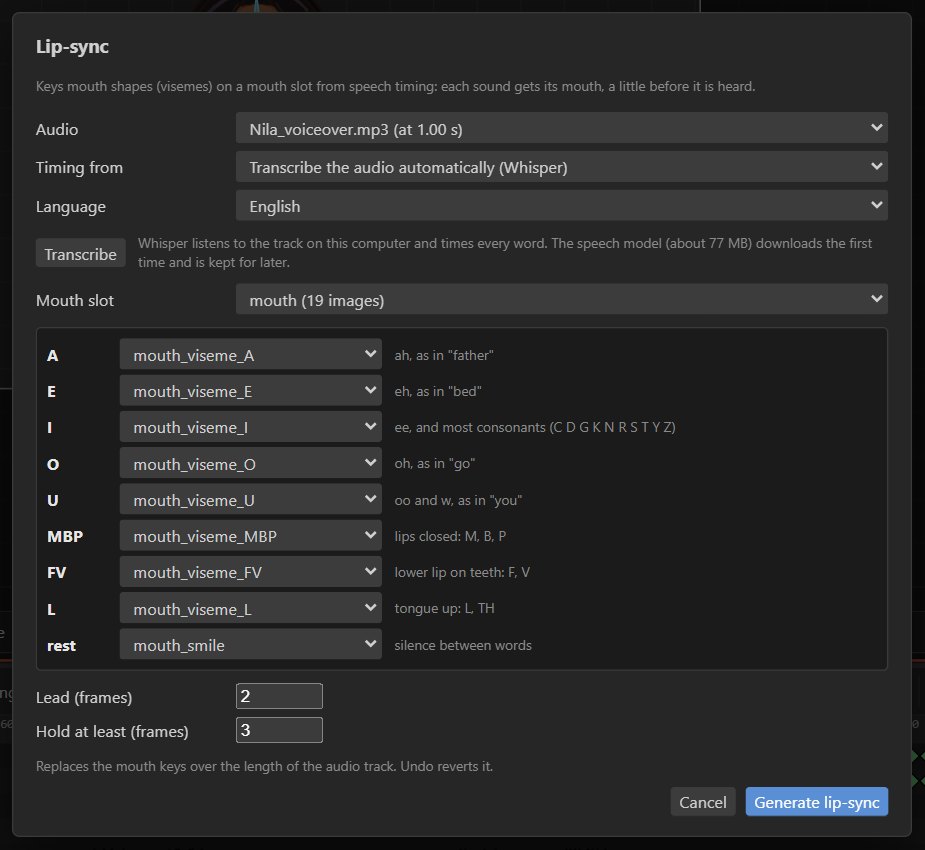Cancel the Lip-sync dialog

coord(703,802)
